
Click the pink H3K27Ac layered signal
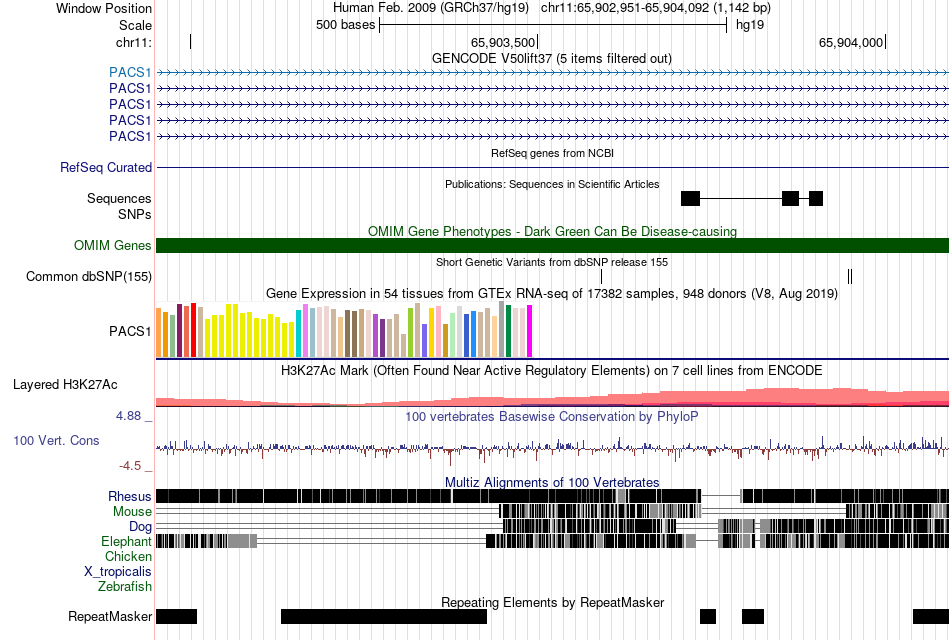pos(552,398)
